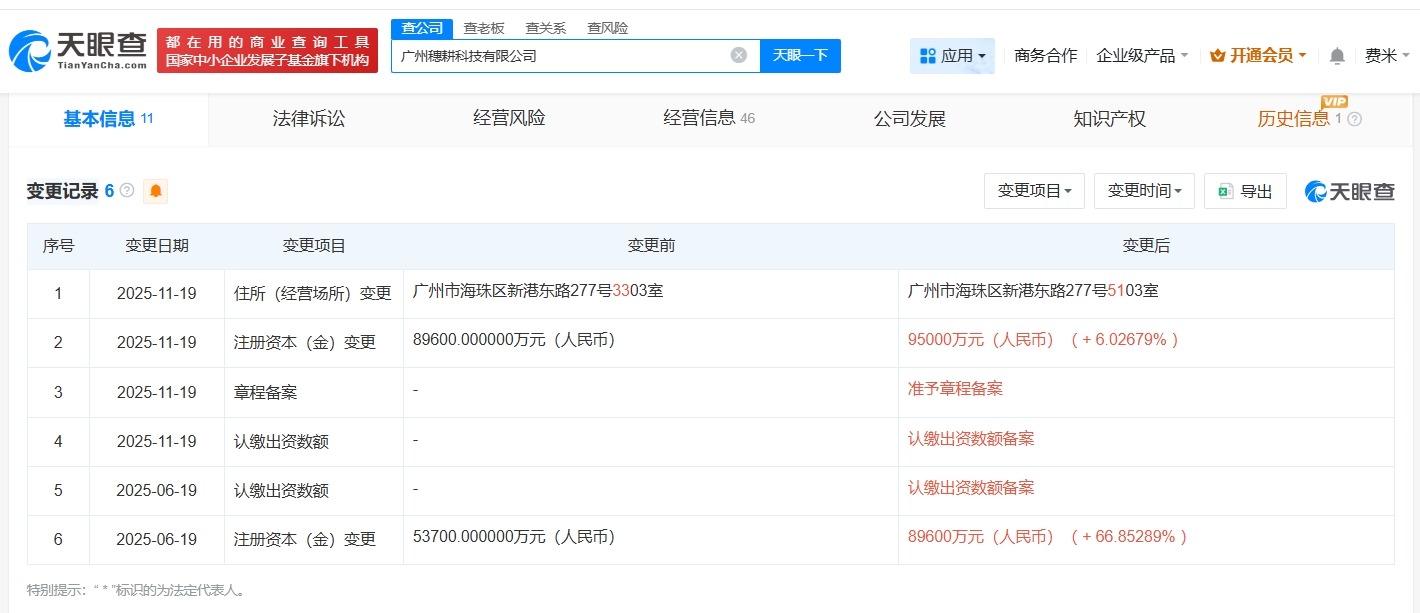Switch to the 法律诉讼 tab
The image size is (1420, 613).
[308, 119]
